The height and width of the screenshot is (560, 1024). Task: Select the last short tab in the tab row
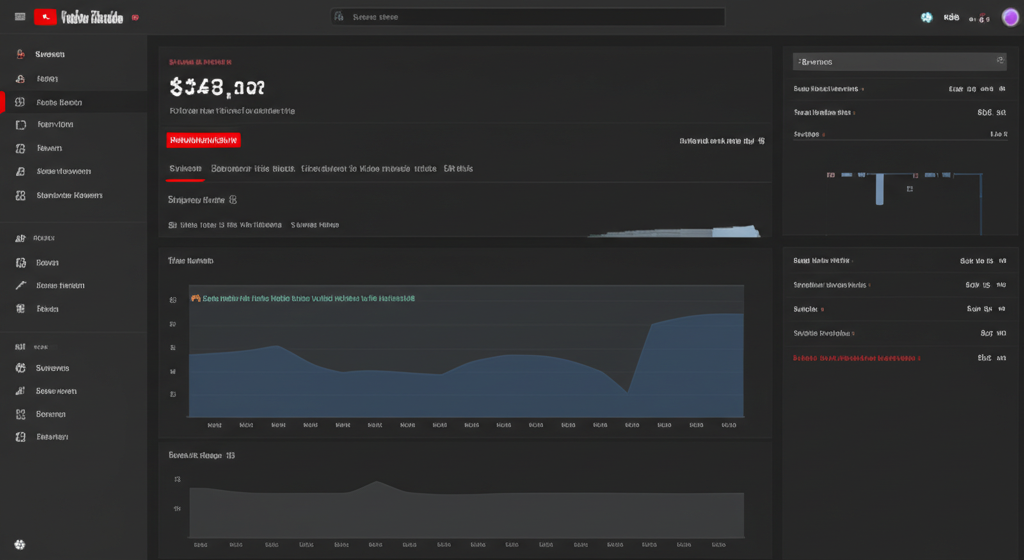coord(458,169)
